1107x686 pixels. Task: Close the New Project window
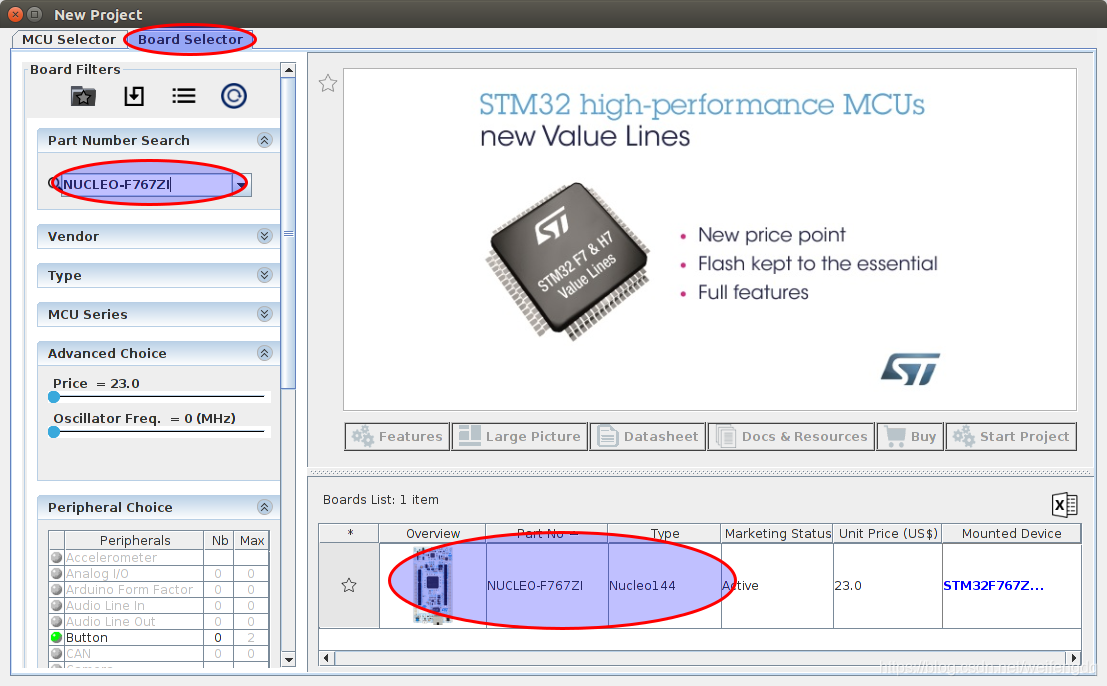point(16,14)
